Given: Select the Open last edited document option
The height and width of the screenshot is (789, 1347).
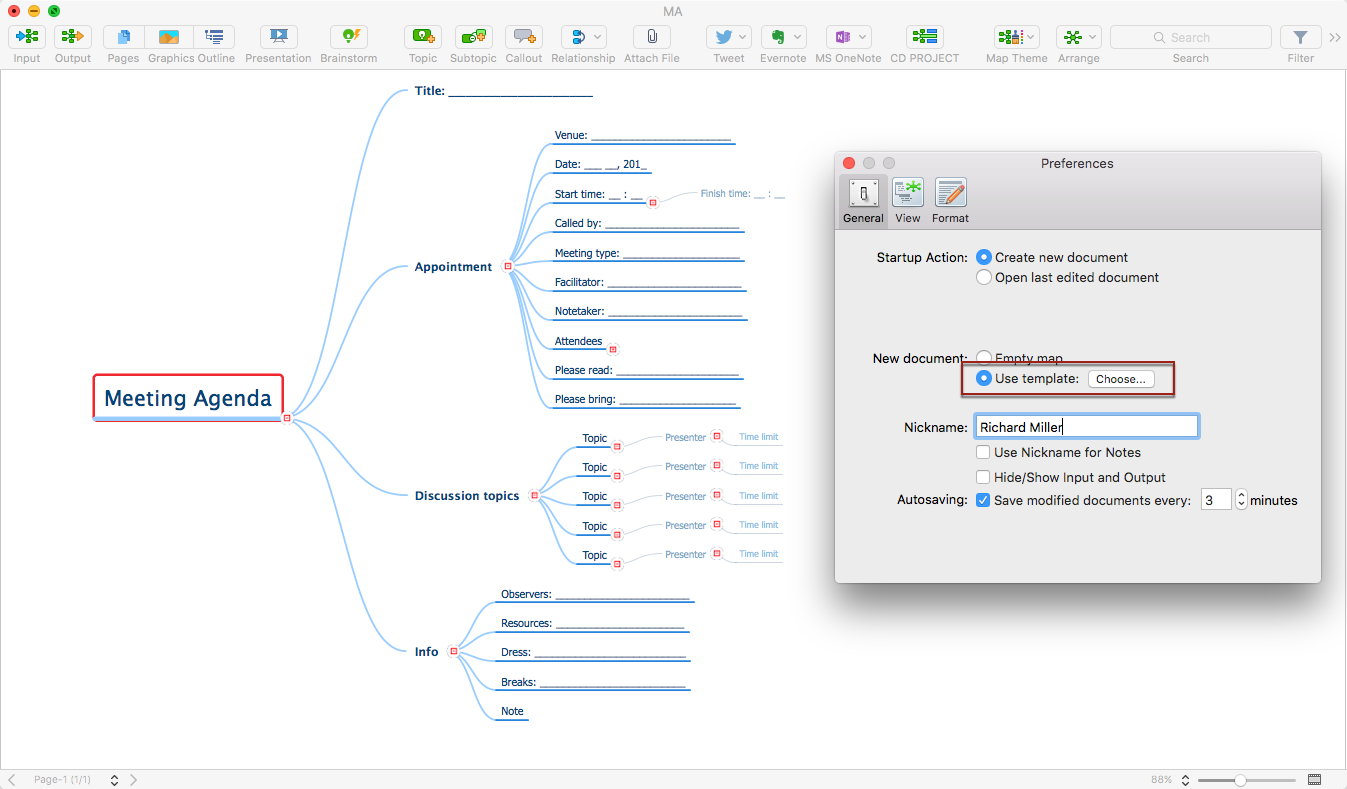Looking at the screenshot, I should coord(984,278).
